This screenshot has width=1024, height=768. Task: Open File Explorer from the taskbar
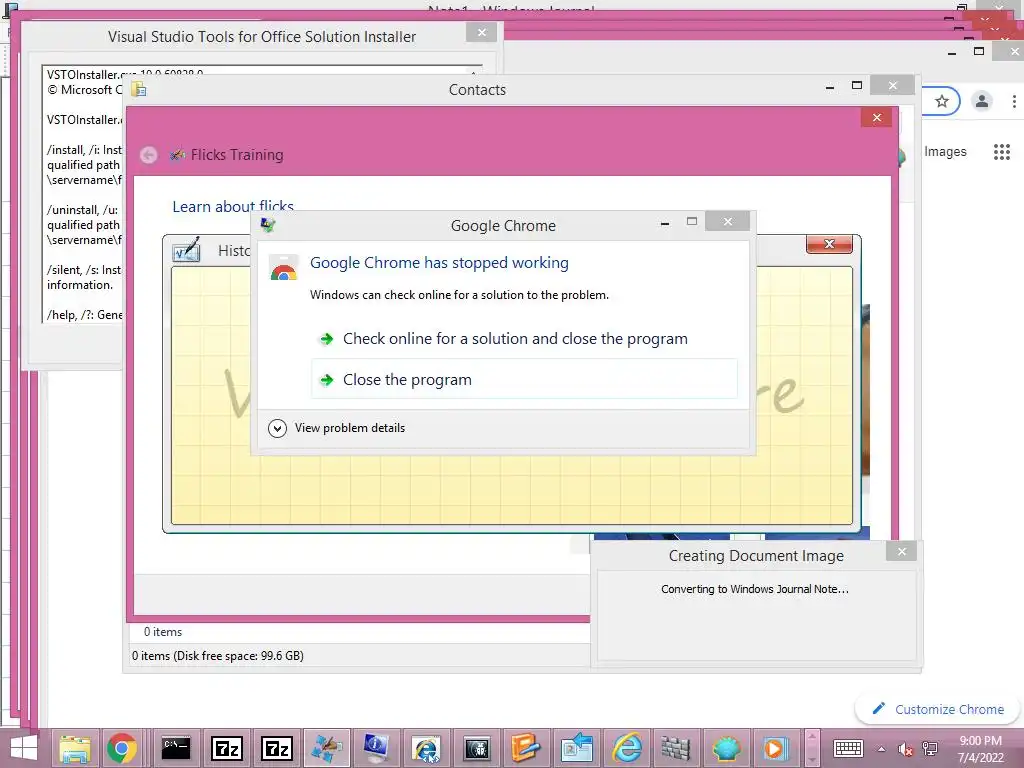pyautogui.click(x=75, y=748)
